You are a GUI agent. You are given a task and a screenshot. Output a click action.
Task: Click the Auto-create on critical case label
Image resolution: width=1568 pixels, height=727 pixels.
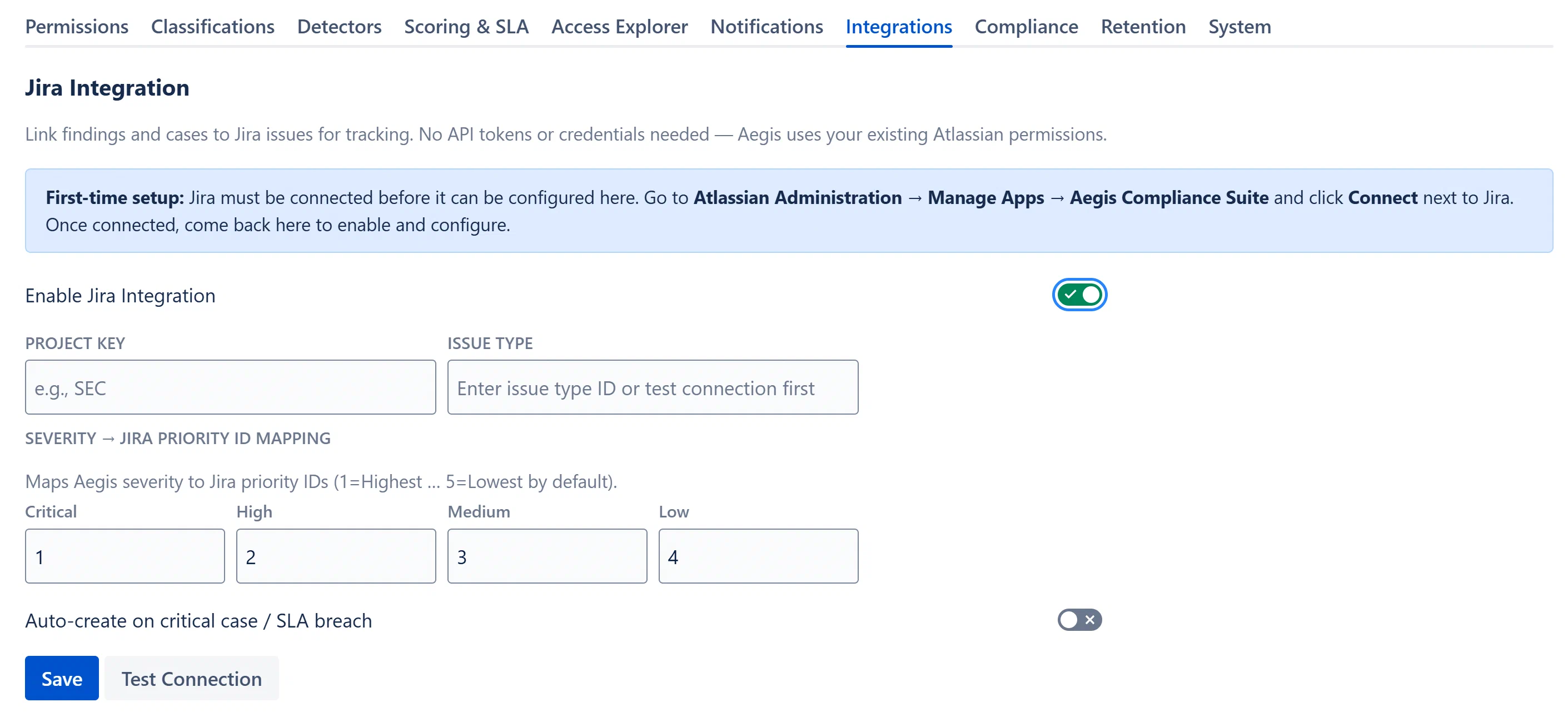click(x=198, y=620)
